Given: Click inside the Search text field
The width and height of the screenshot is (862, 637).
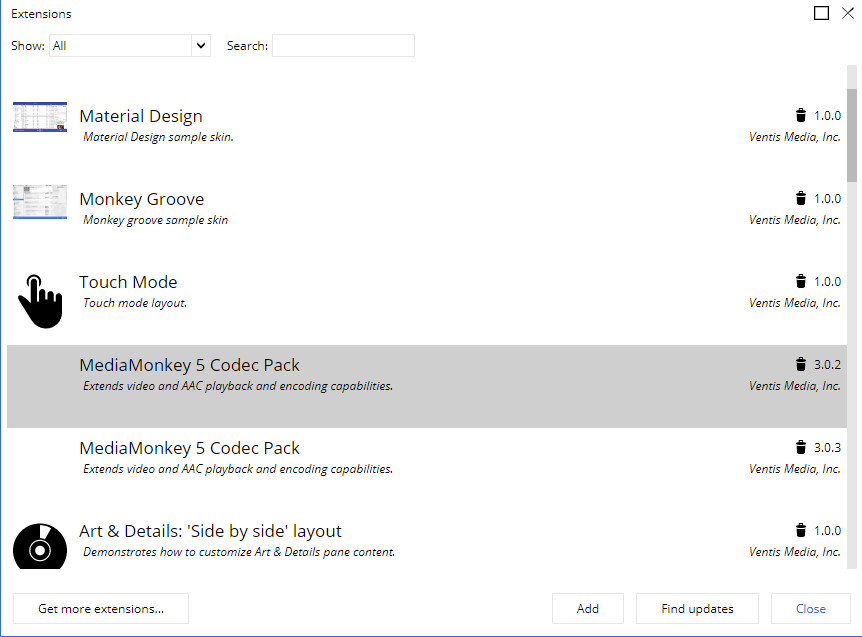Looking at the screenshot, I should coord(343,46).
